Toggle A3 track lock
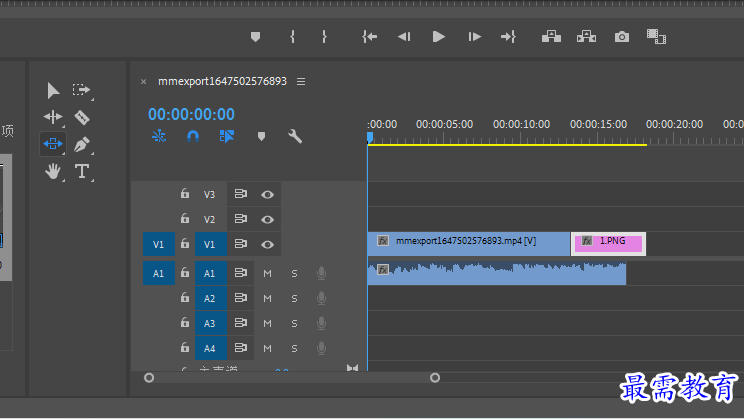Screen dimensions: 744x419 (x=185, y=323)
